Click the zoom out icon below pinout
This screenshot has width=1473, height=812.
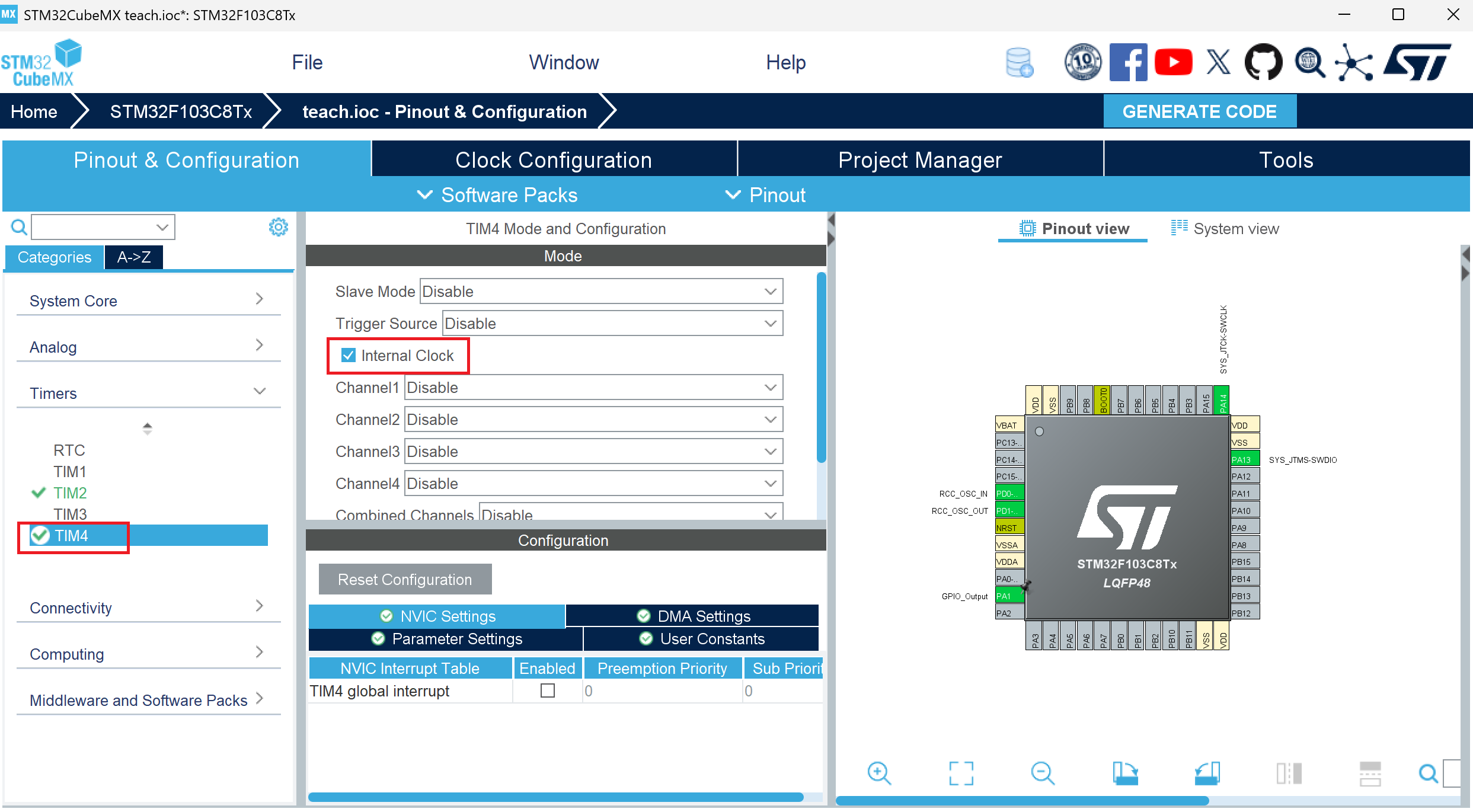tap(1042, 773)
